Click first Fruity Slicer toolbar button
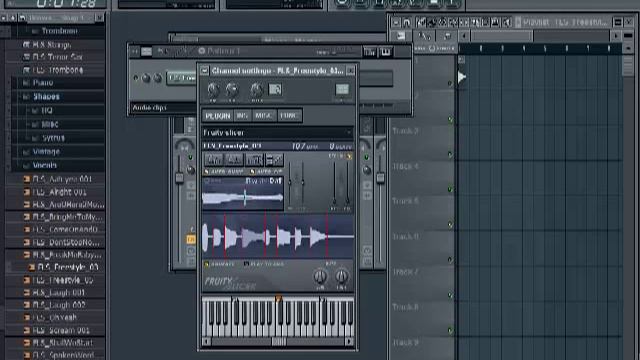This screenshot has width=640, height=360. coord(214,160)
